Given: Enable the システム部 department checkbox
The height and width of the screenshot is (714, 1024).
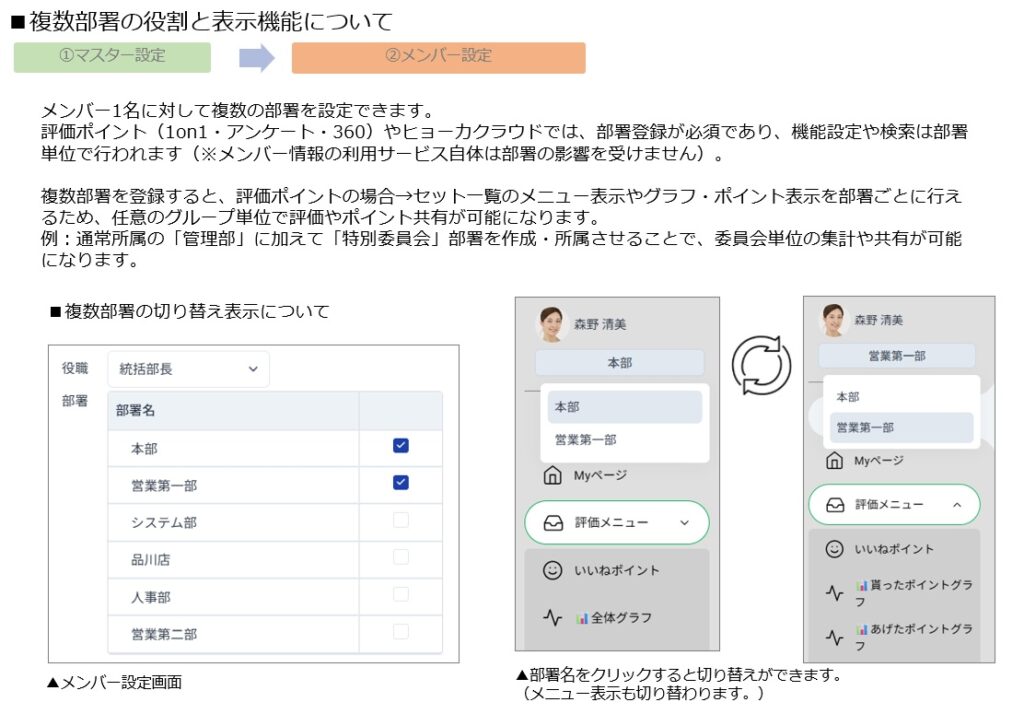Looking at the screenshot, I should (x=401, y=520).
